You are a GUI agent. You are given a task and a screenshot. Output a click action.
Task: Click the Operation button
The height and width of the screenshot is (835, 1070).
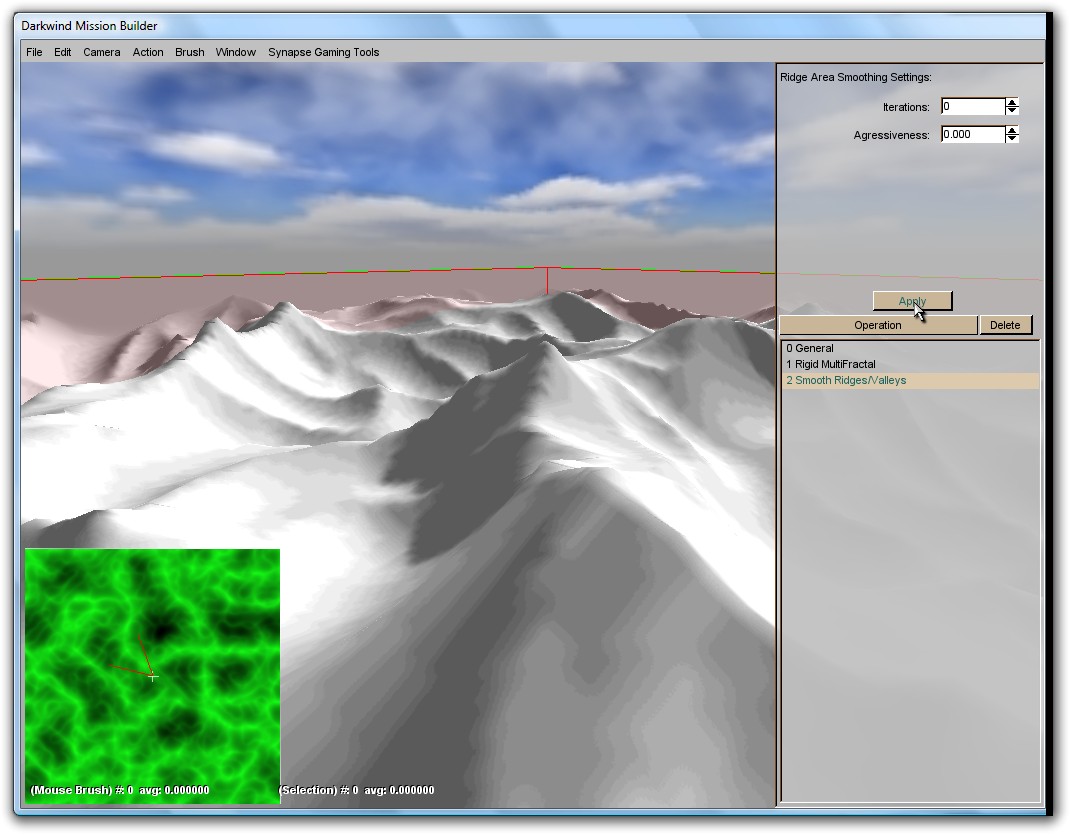click(x=878, y=325)
